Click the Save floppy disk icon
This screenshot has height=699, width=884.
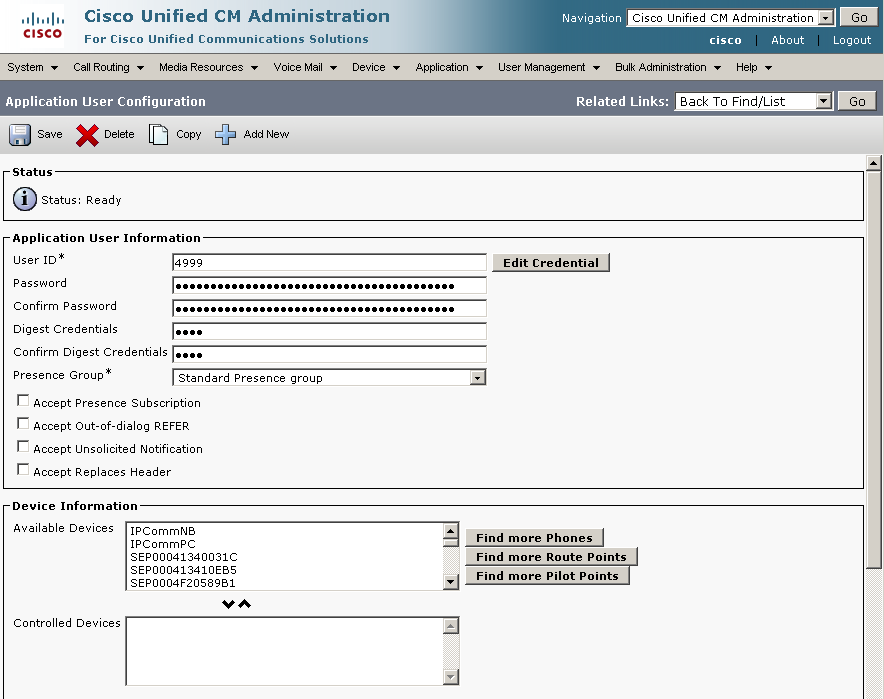(x=20, y=135)
